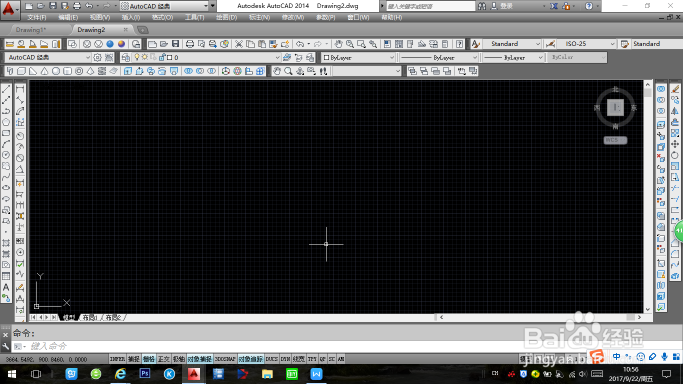
Task: Open the lineweight ByLayer dropdown
Action: pos(541,57)
